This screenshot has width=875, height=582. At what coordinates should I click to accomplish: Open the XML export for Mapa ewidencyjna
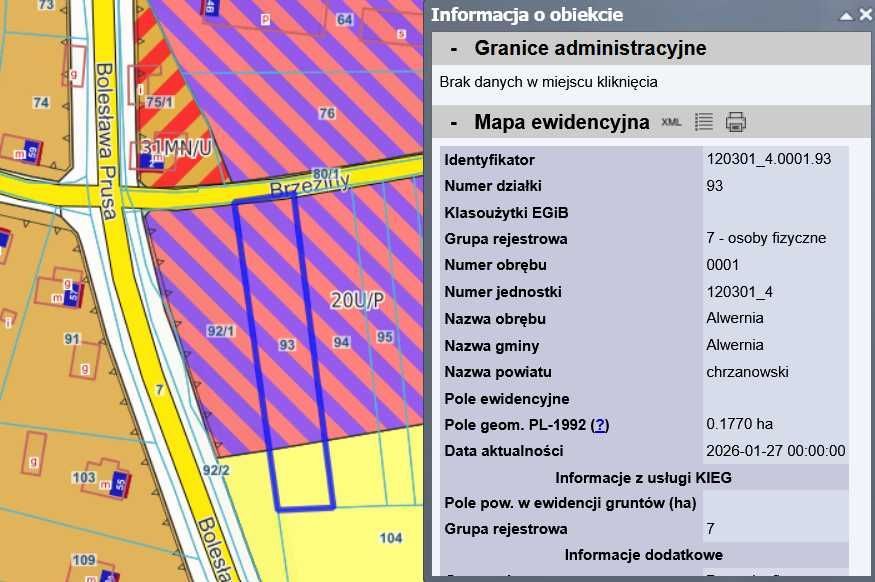tap(672, 122)
